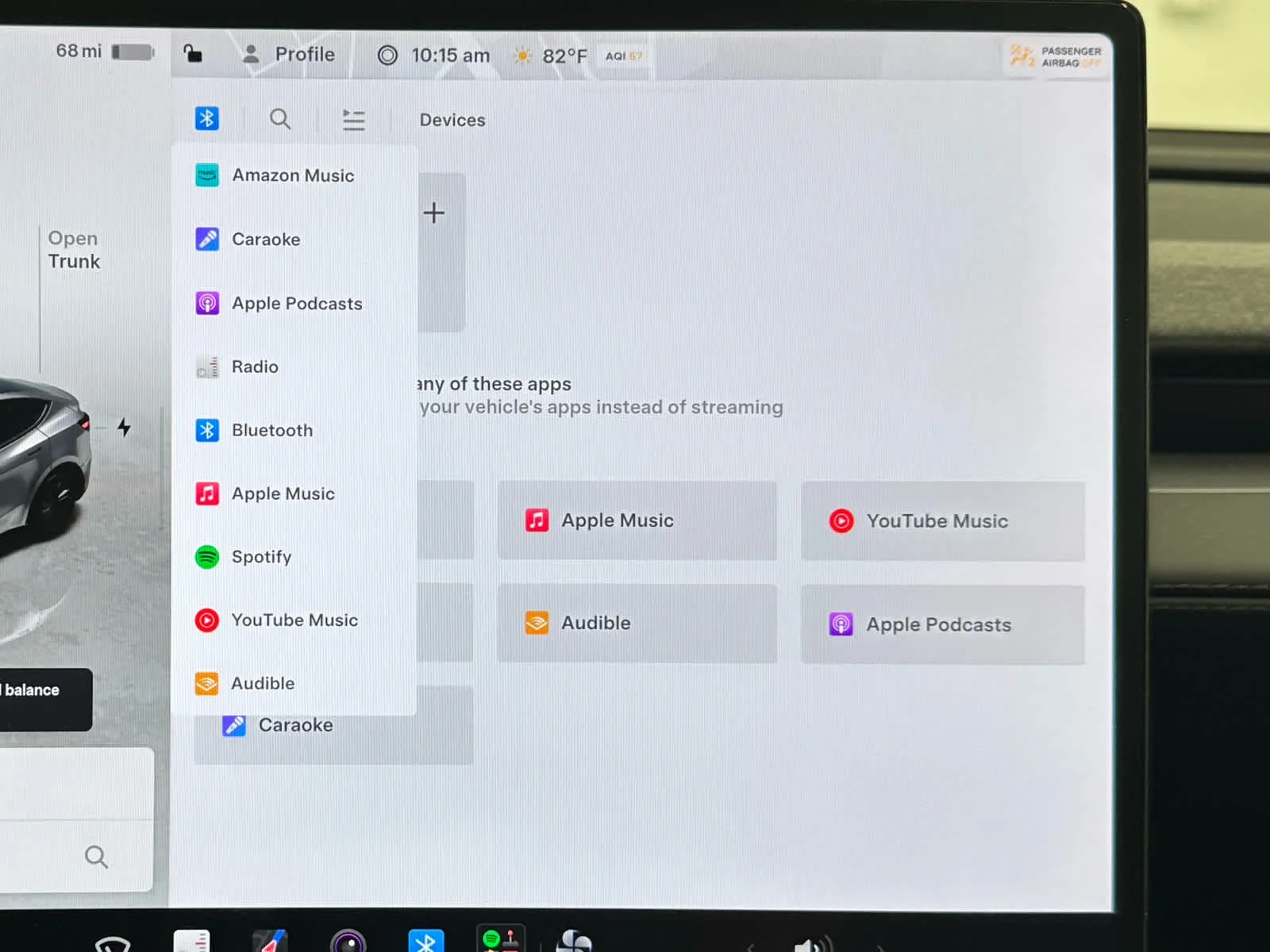Tap the charging bolt icon near the car
This screenshot has width=1270, height=952.
click(x=124, y=427)
